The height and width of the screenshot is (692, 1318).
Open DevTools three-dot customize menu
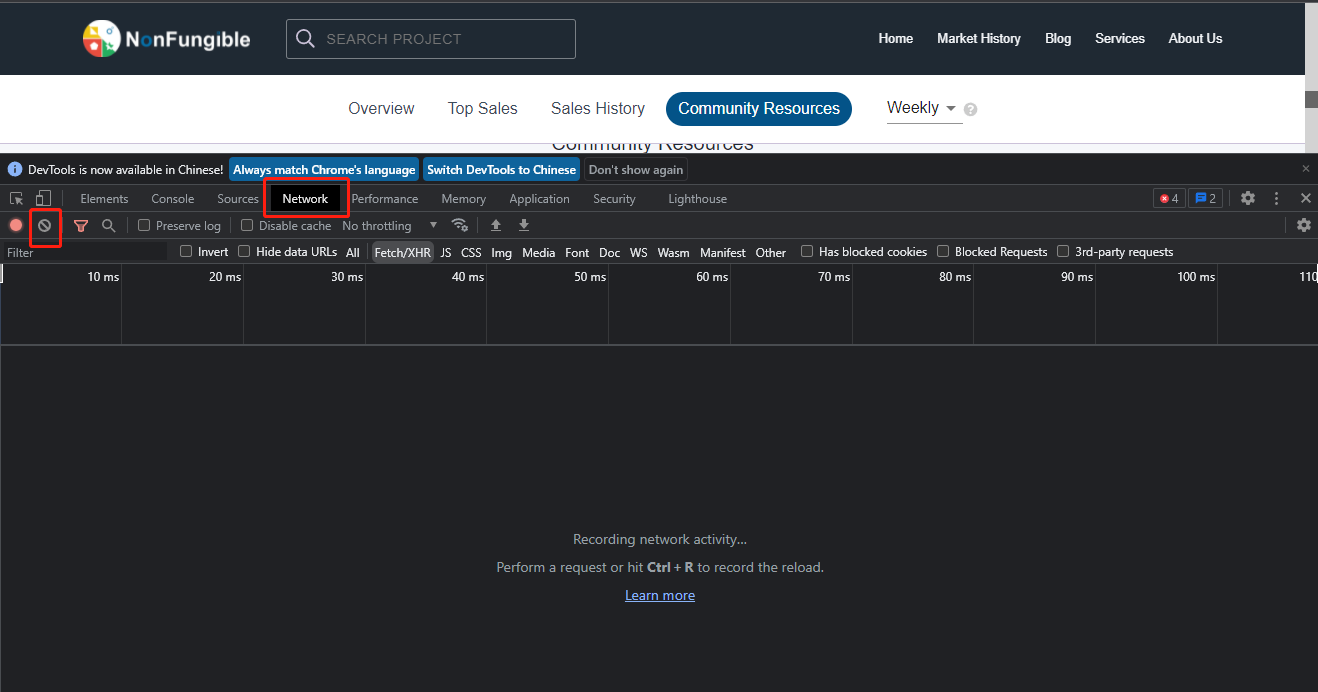1276,198
